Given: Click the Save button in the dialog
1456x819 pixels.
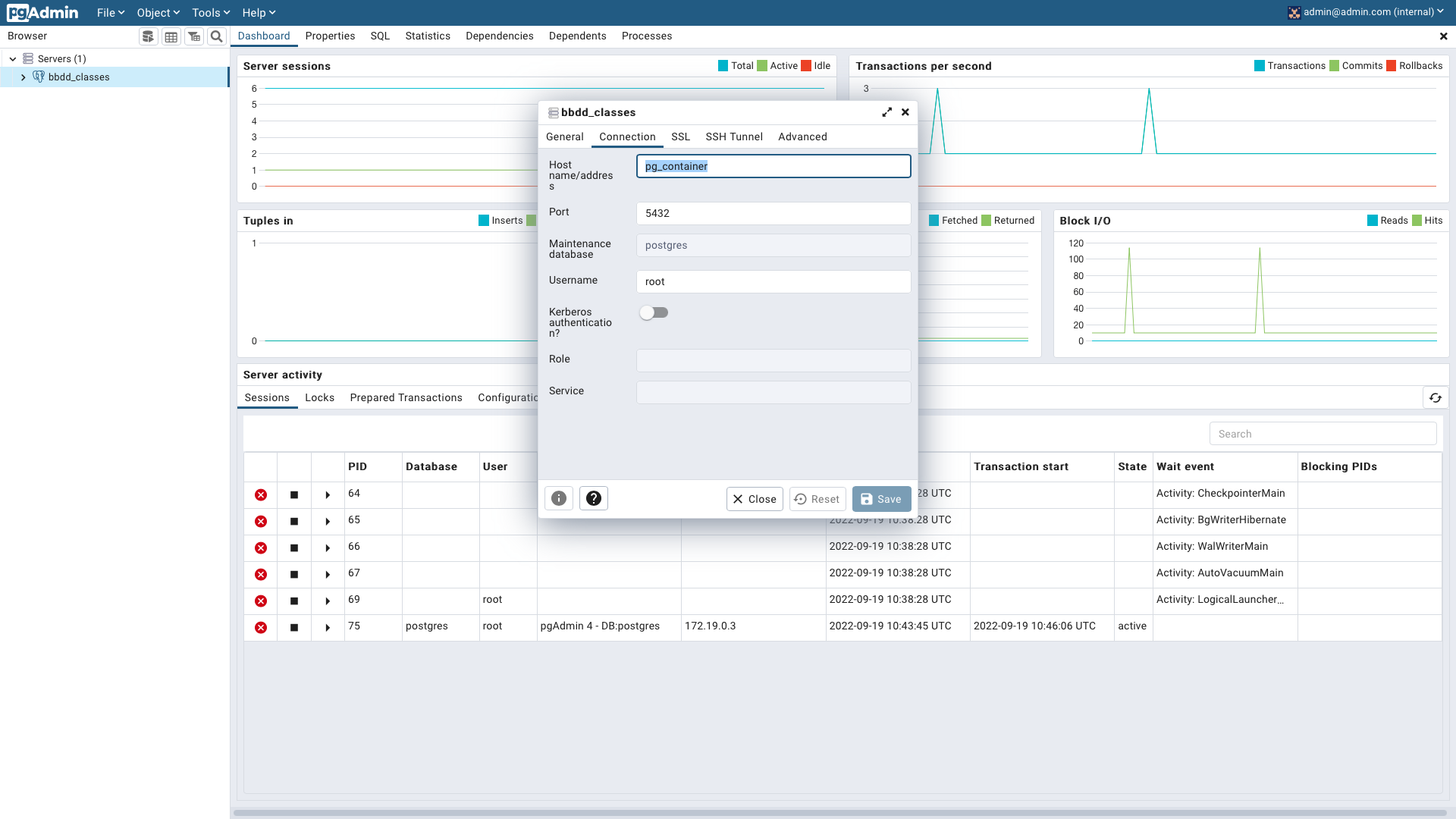Looking at the screenshot, I should point(881,499).
